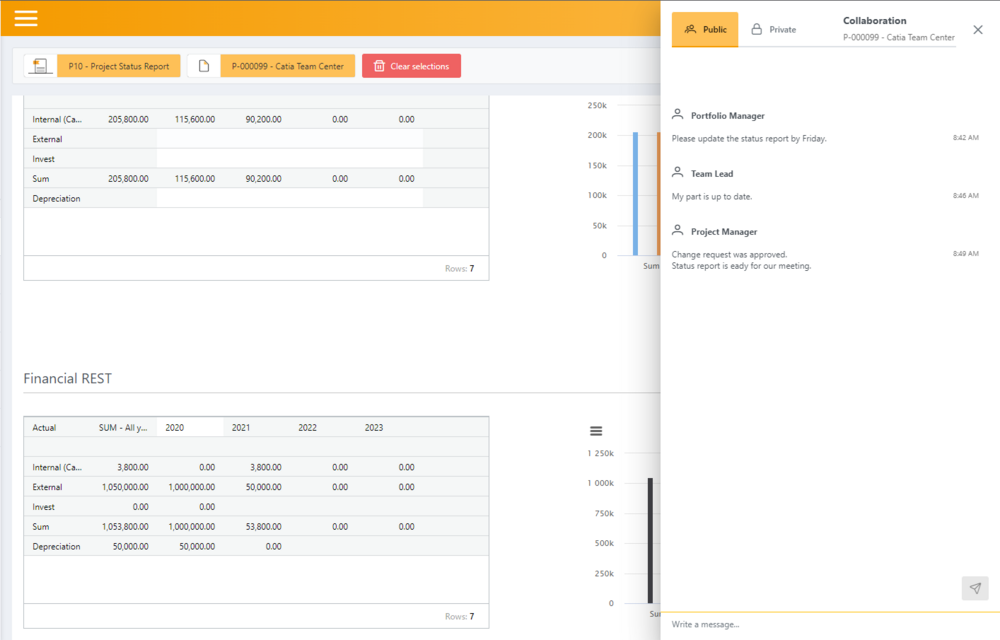Click the Project Manager user avatar icon

click(x=678, y=231)
